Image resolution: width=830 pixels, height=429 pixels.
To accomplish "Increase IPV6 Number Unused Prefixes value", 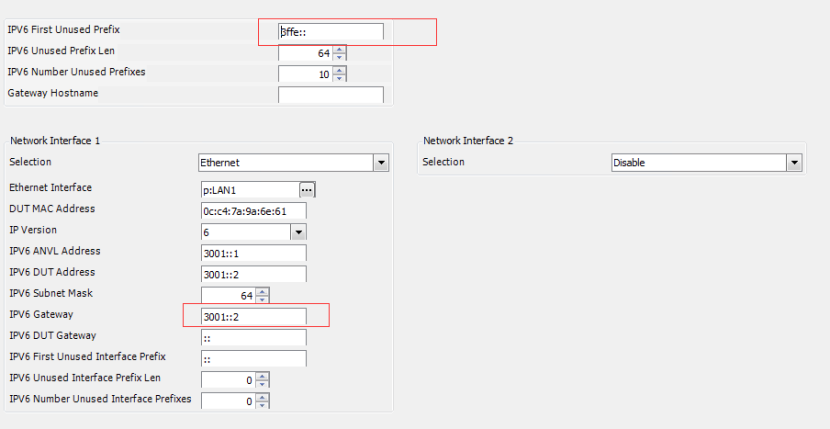I will [x=340, y=70].
